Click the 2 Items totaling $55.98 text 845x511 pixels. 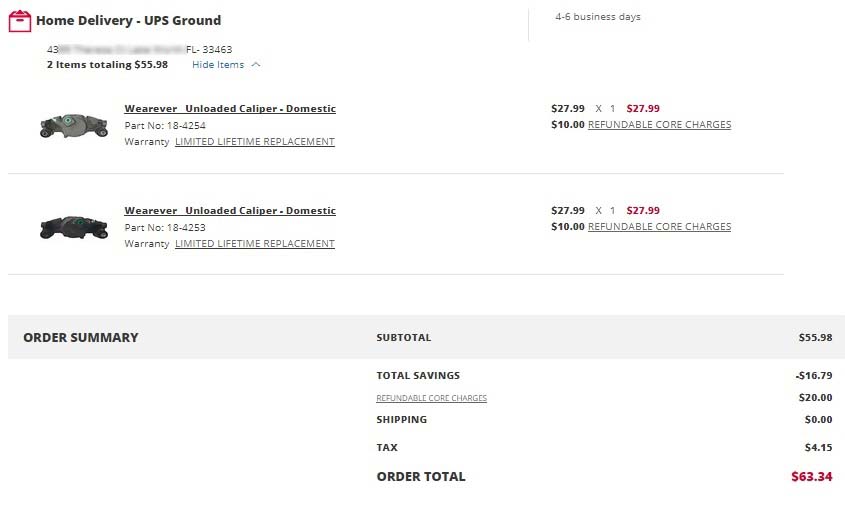click(107, 65)
